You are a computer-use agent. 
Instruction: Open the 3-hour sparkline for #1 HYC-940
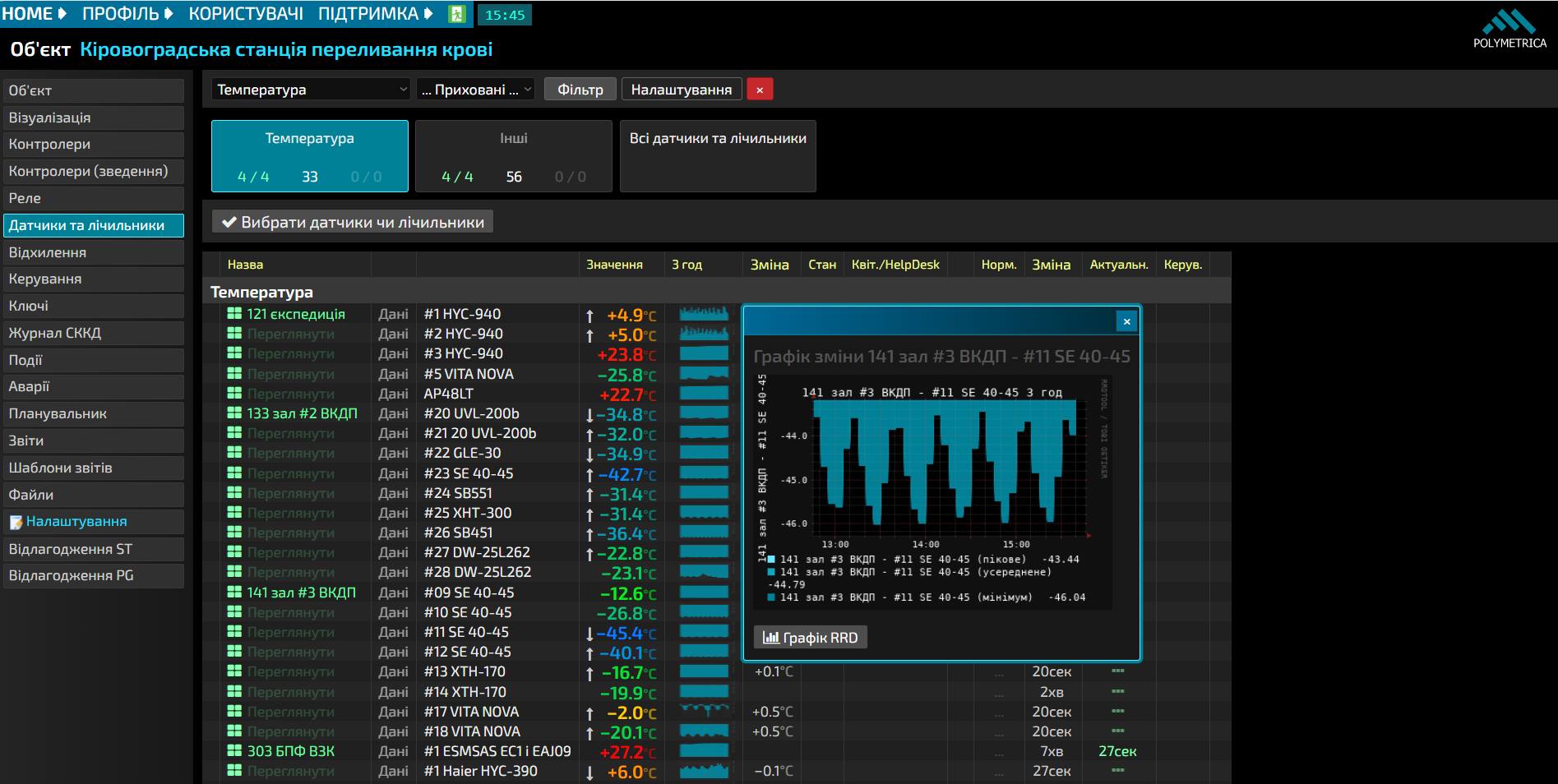pos(704,314)
